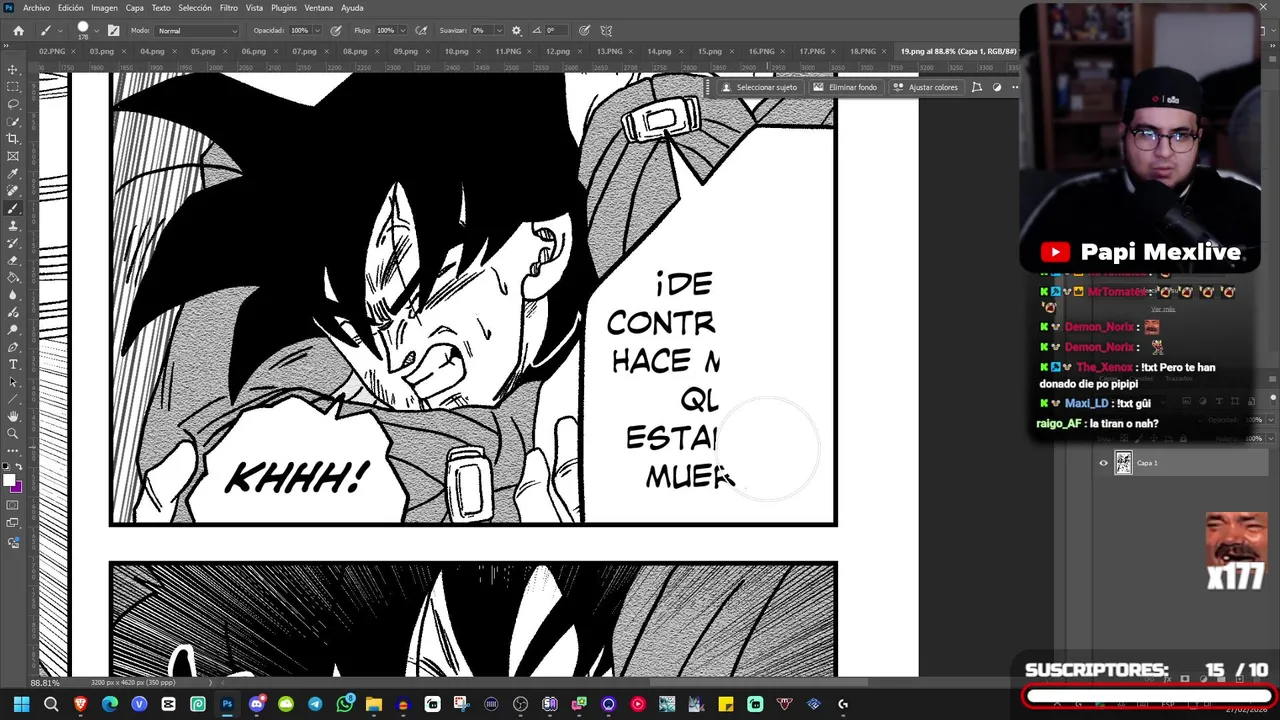Select the Brush tool in toolbar
Viewport: 1280px width, 720px height.
13,209
